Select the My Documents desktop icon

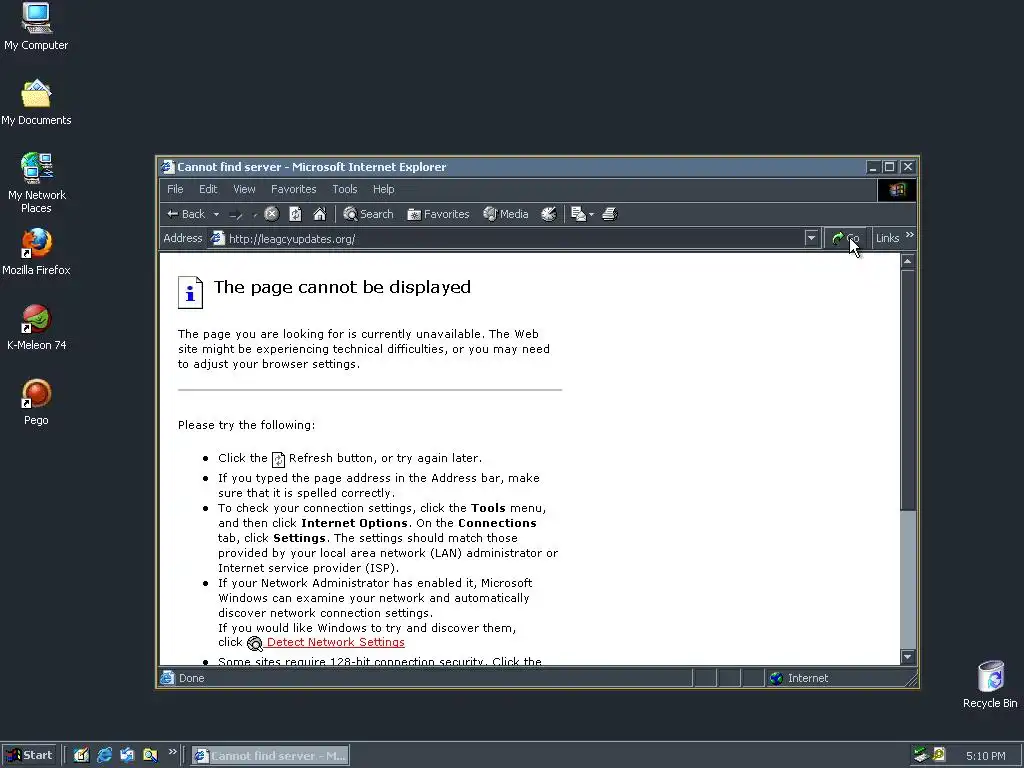(36, 103)
